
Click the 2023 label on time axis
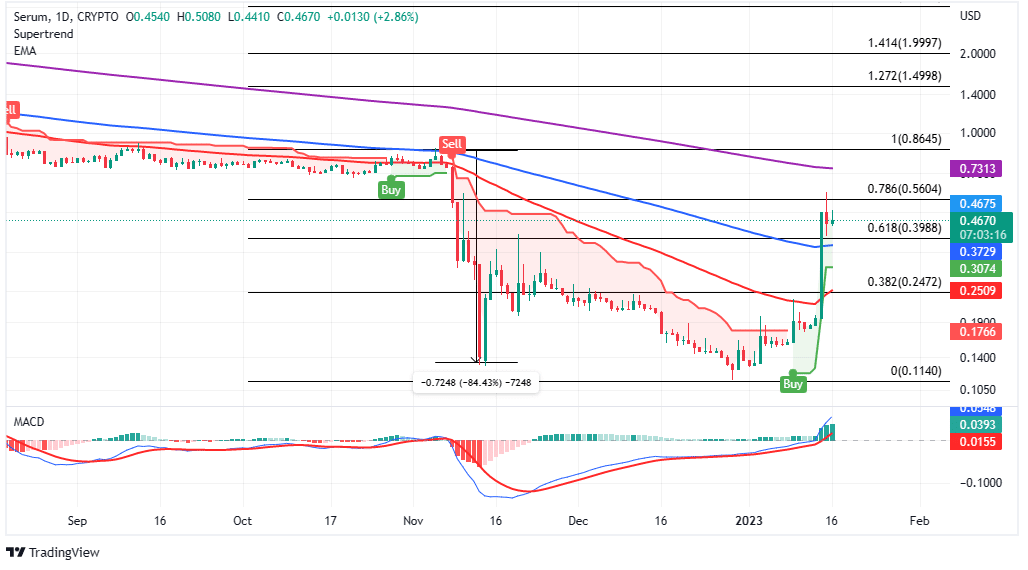point(749,521)
